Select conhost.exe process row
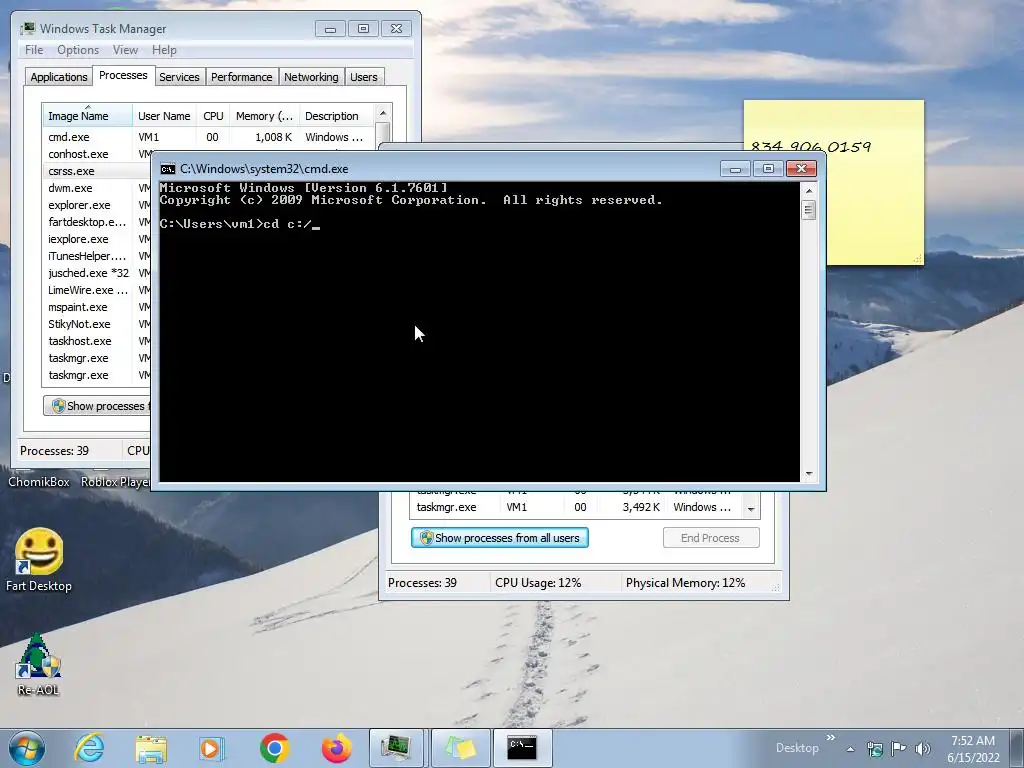The width and height of the screenshot is (1024, 768). 97,154
